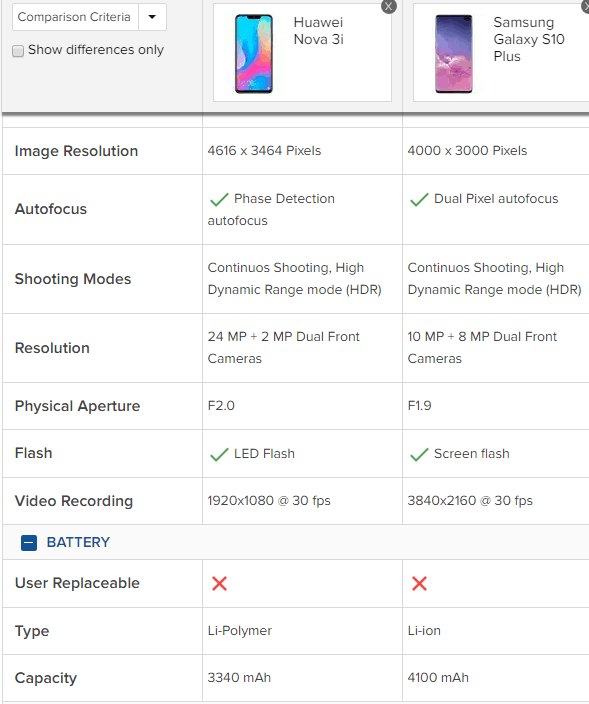The width and height of the screenshot is (589, 704).
Task: Click green checkmark beside Phase Detection autofocus
Action: (x=219, y=199)
